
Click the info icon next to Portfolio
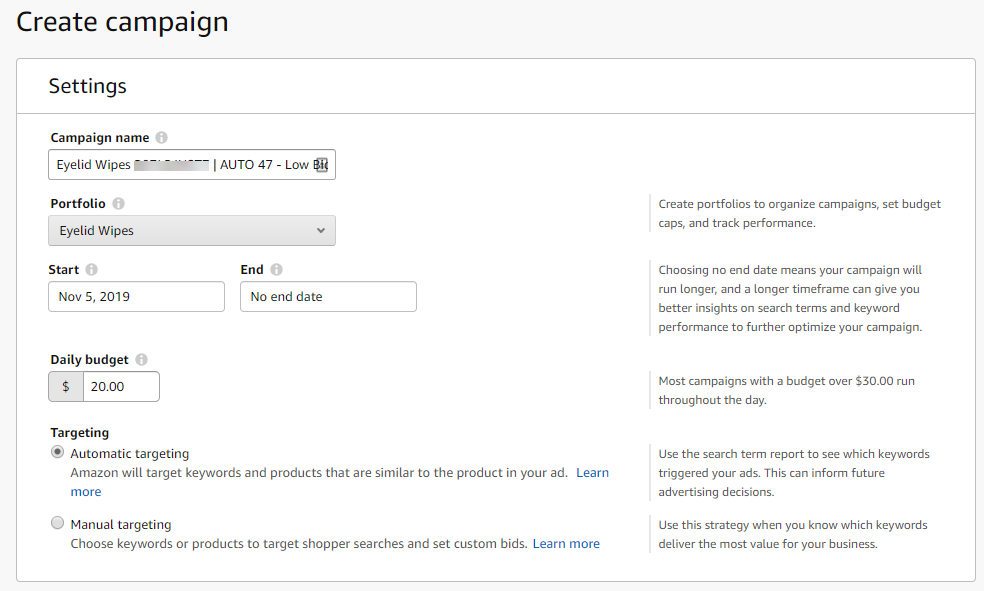[x=119, y=204]
